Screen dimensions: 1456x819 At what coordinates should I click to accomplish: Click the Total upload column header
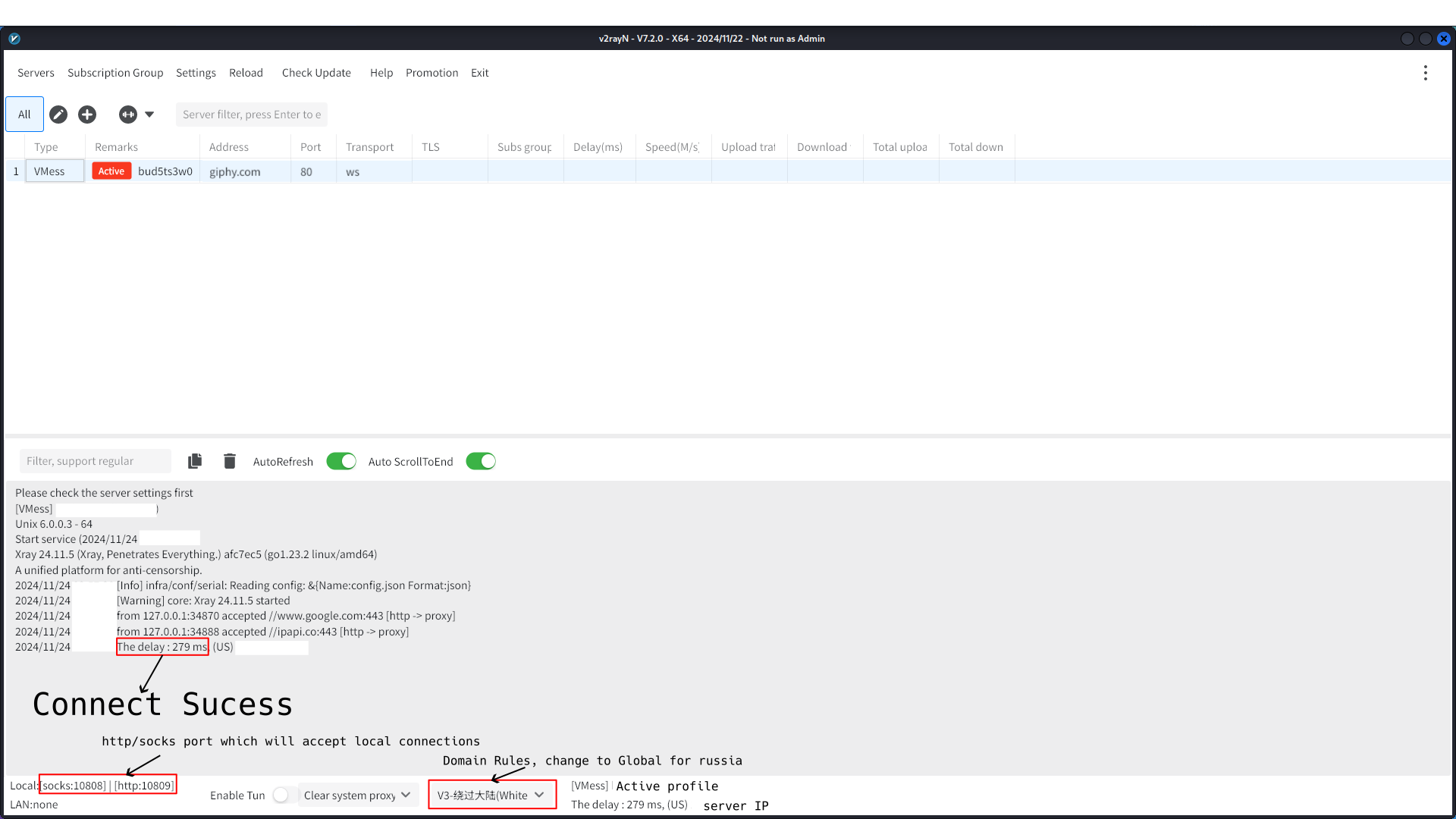click(901, 147)
